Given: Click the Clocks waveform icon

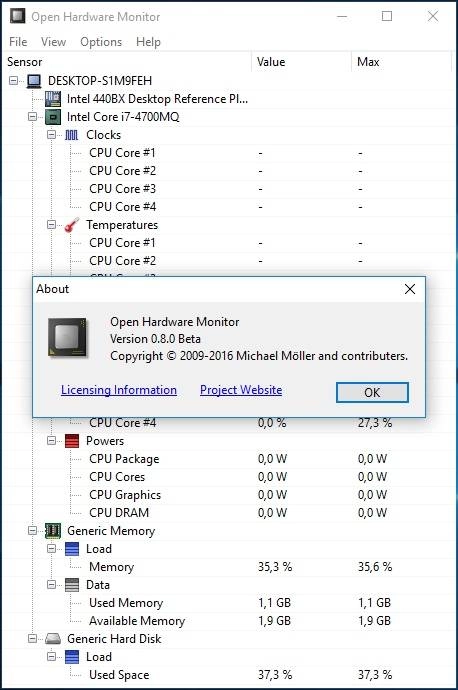Looking at the screenshot, I should click(x=72, y=135).
